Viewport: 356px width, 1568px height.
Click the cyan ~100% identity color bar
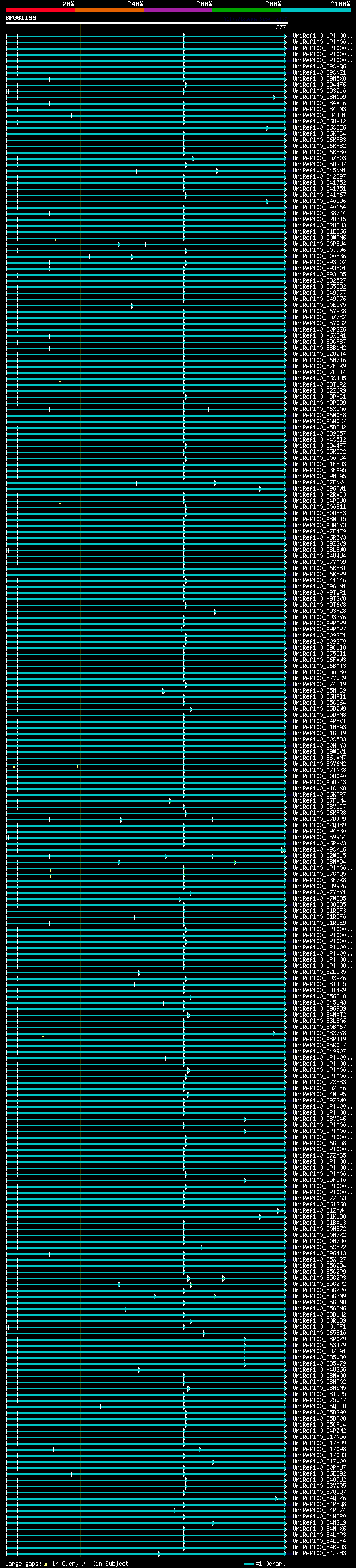coord(316,10)
